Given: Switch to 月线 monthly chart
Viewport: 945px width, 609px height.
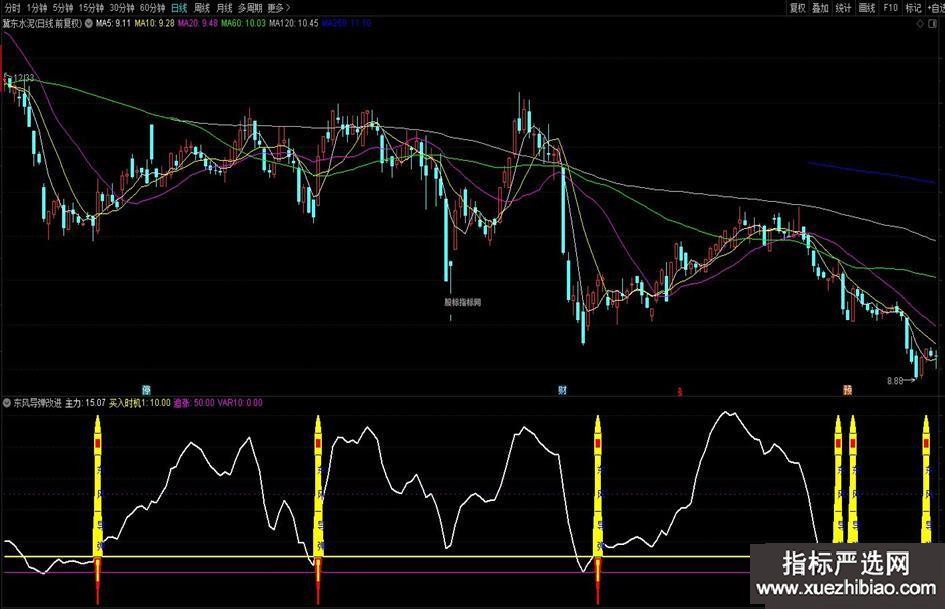Looking at the screenshot, I should 224,8.
